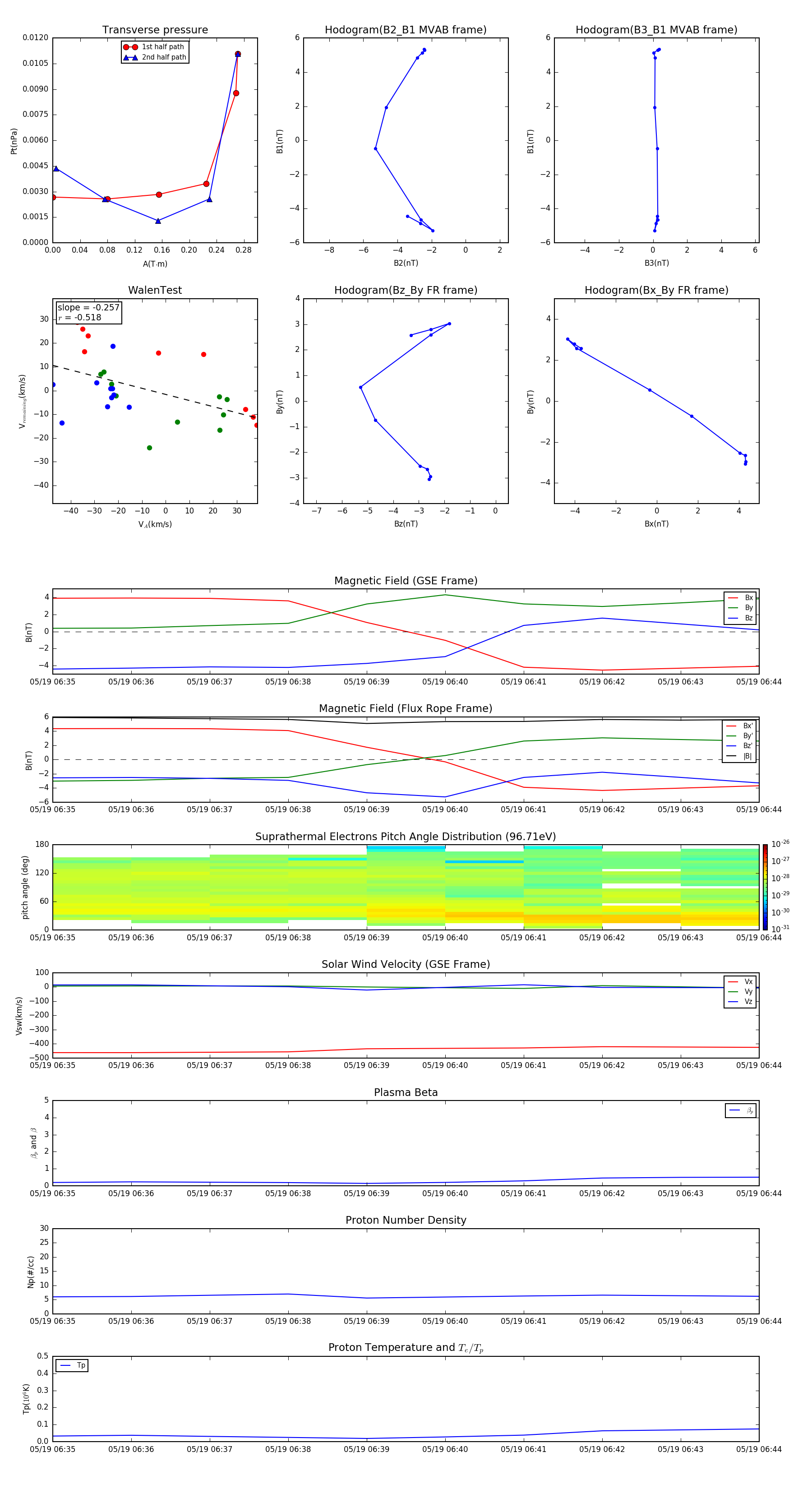Click the dashed regression line in WalenTest
The image size is (812, 1489).
[155, 391]
